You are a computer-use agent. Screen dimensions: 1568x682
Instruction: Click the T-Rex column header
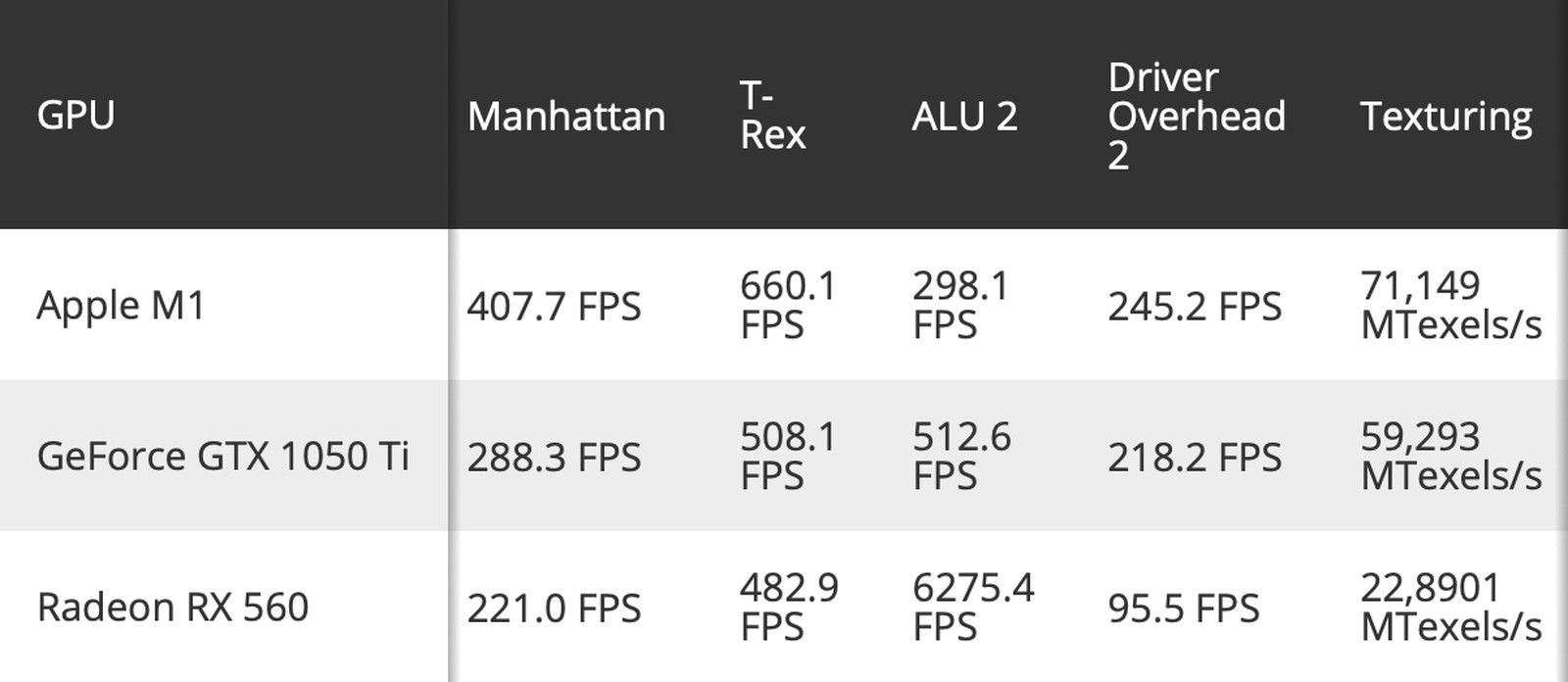(772, 116)
